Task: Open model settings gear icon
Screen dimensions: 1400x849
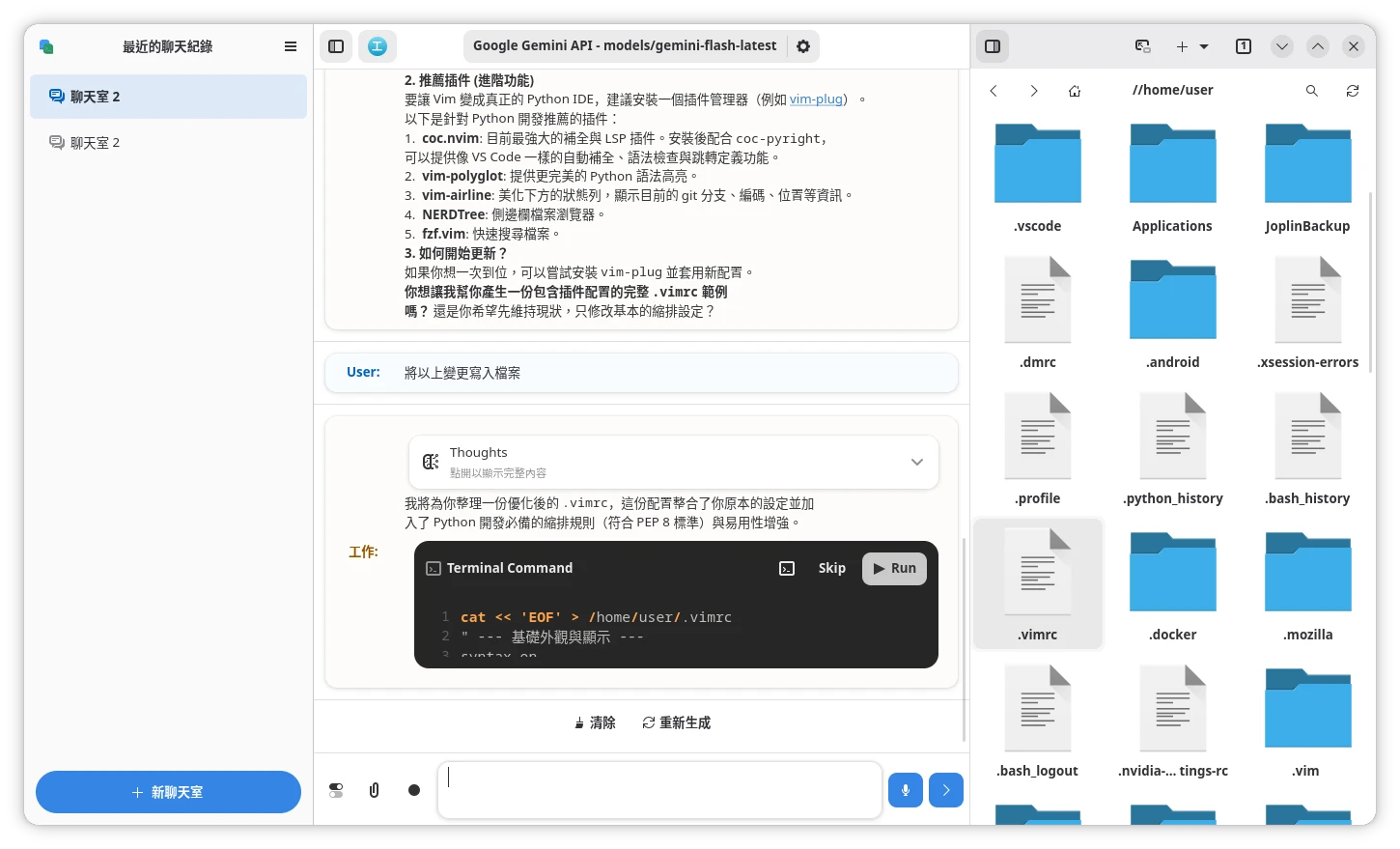Action: [803, 46]
